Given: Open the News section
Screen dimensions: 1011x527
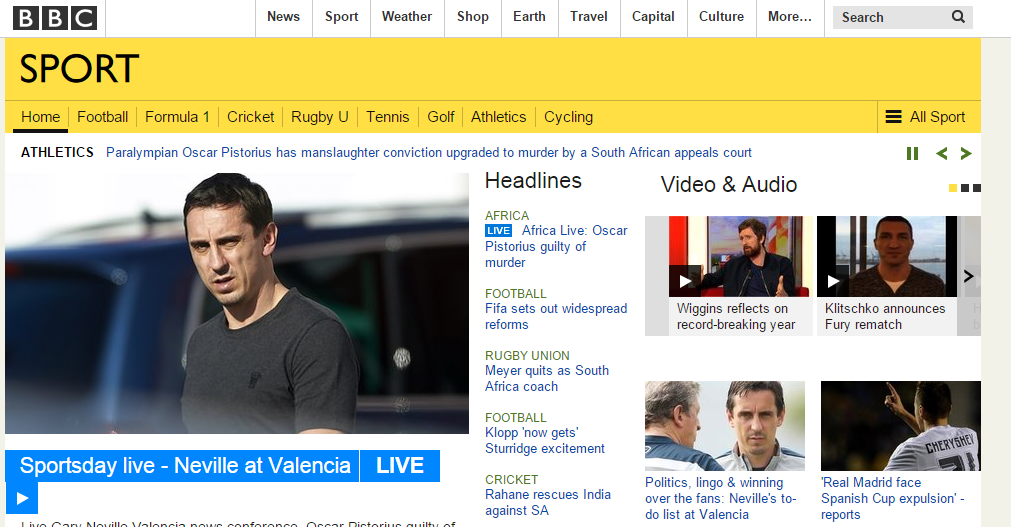Looking at the screenshot, I should coord(284,17).
